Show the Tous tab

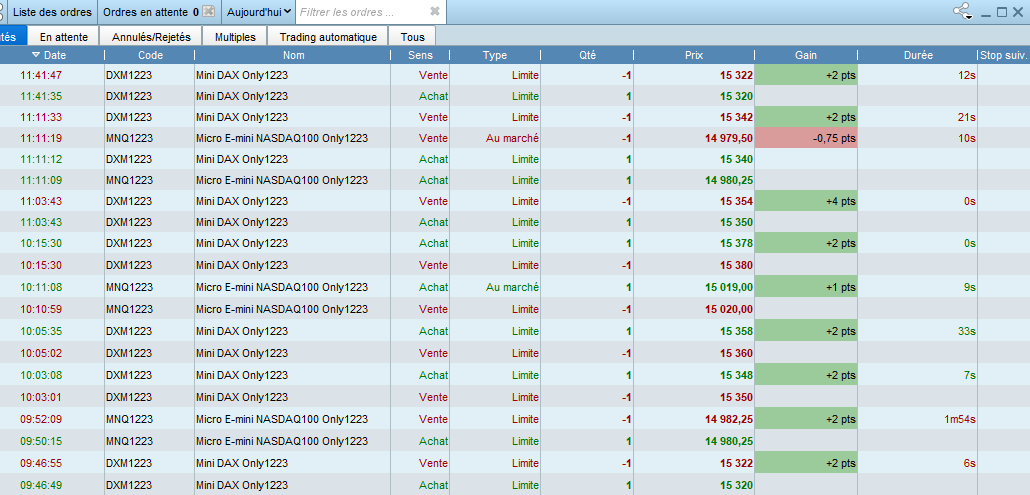click(413, 37)
